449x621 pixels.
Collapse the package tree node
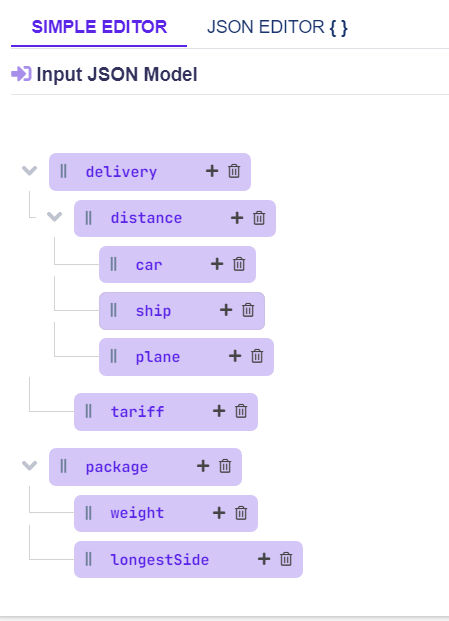pyautogui.click(x=29, y=465)
